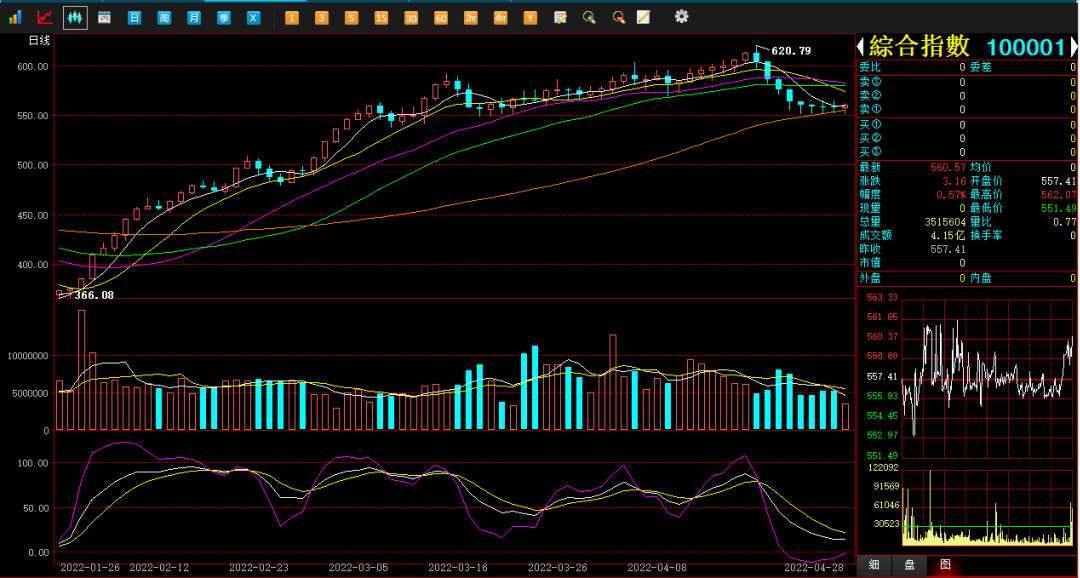Click the 内盘 label
1080x578 pixels.
pyautogui.click(x=981, y=278)
